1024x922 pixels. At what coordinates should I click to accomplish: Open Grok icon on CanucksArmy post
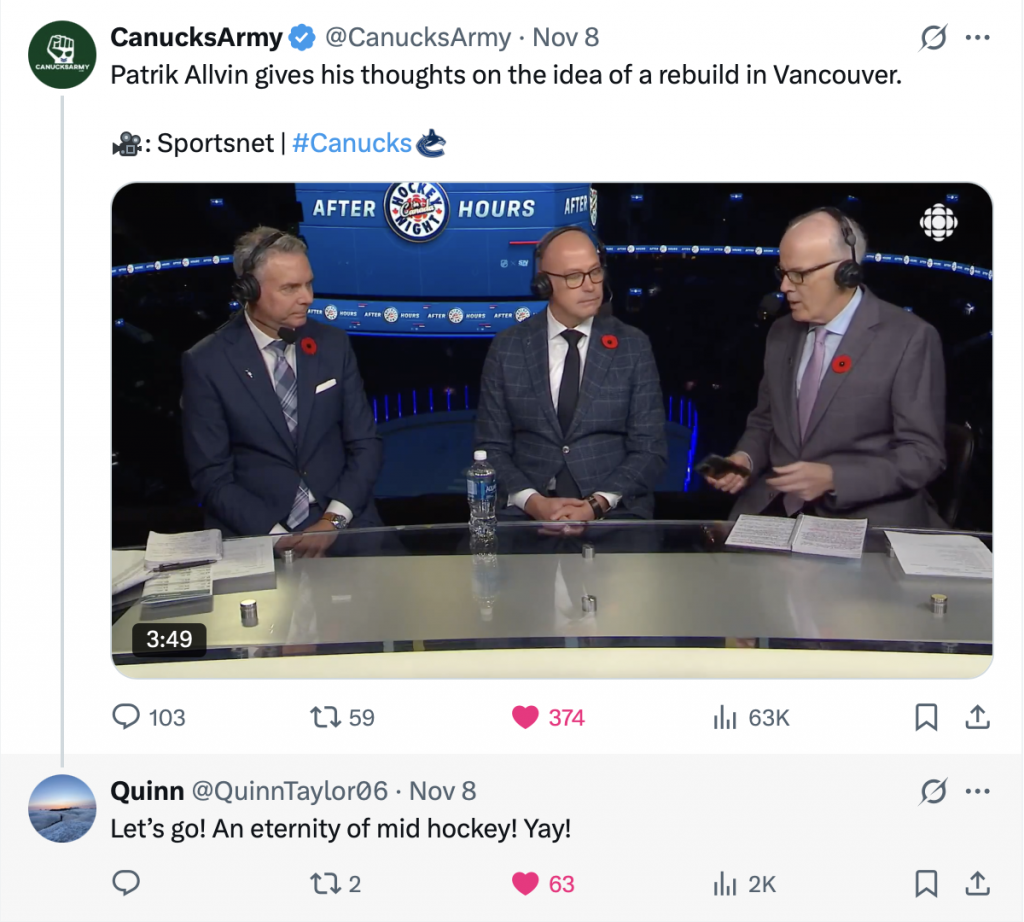[933, 39]
